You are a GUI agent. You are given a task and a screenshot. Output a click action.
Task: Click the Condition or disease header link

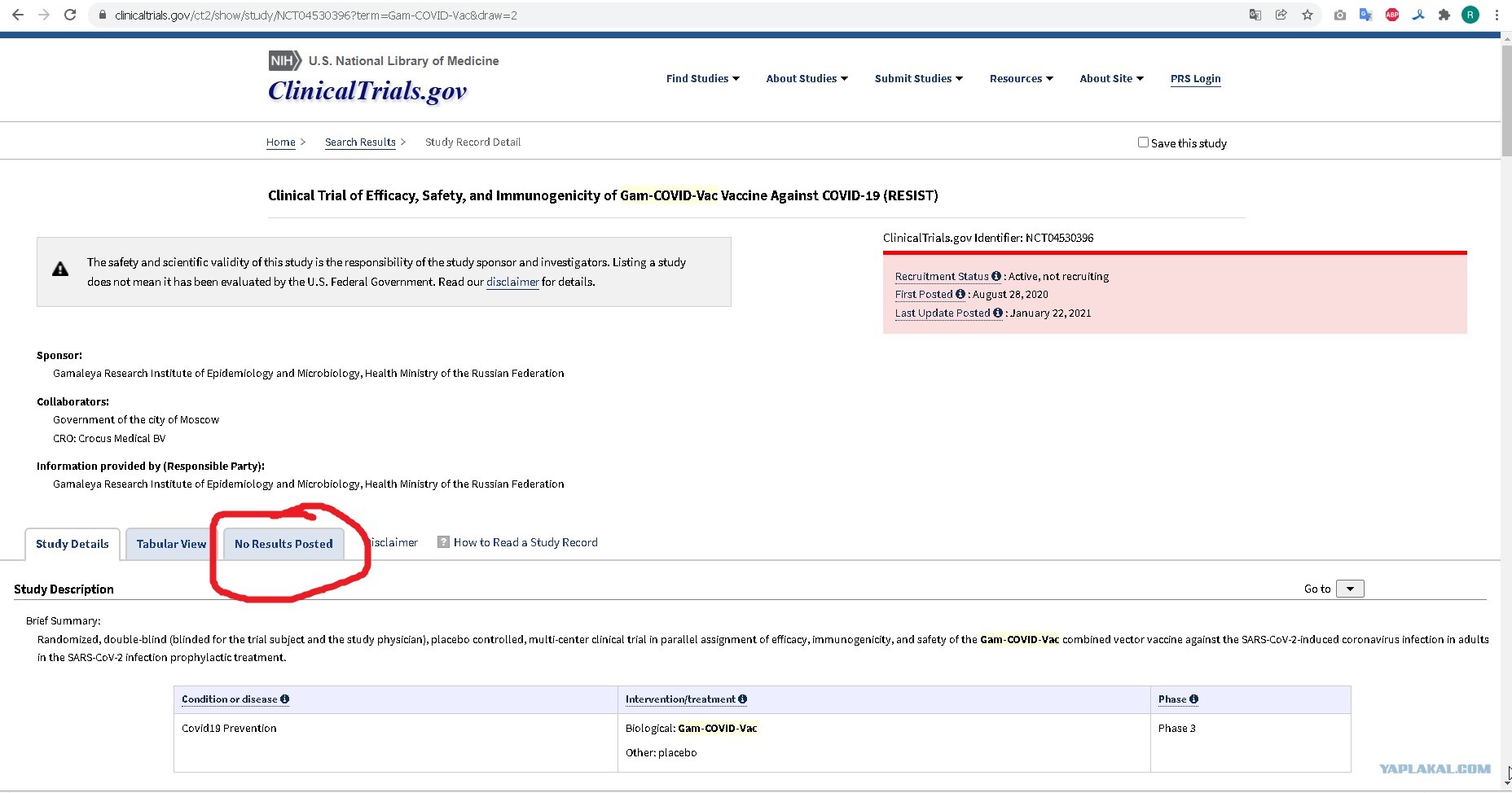pos(230,699)
